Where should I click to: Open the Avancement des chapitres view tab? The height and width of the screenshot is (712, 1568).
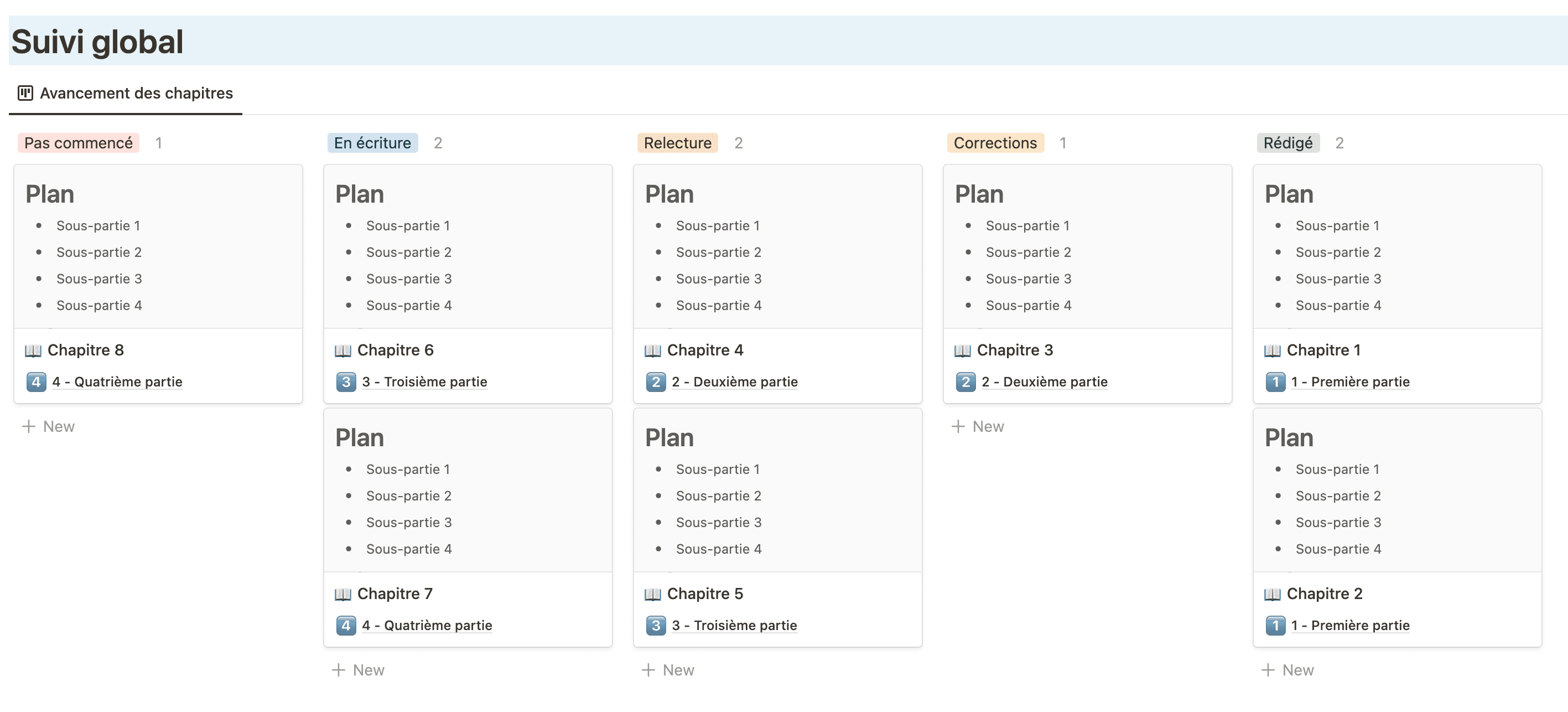pos(126,93)
